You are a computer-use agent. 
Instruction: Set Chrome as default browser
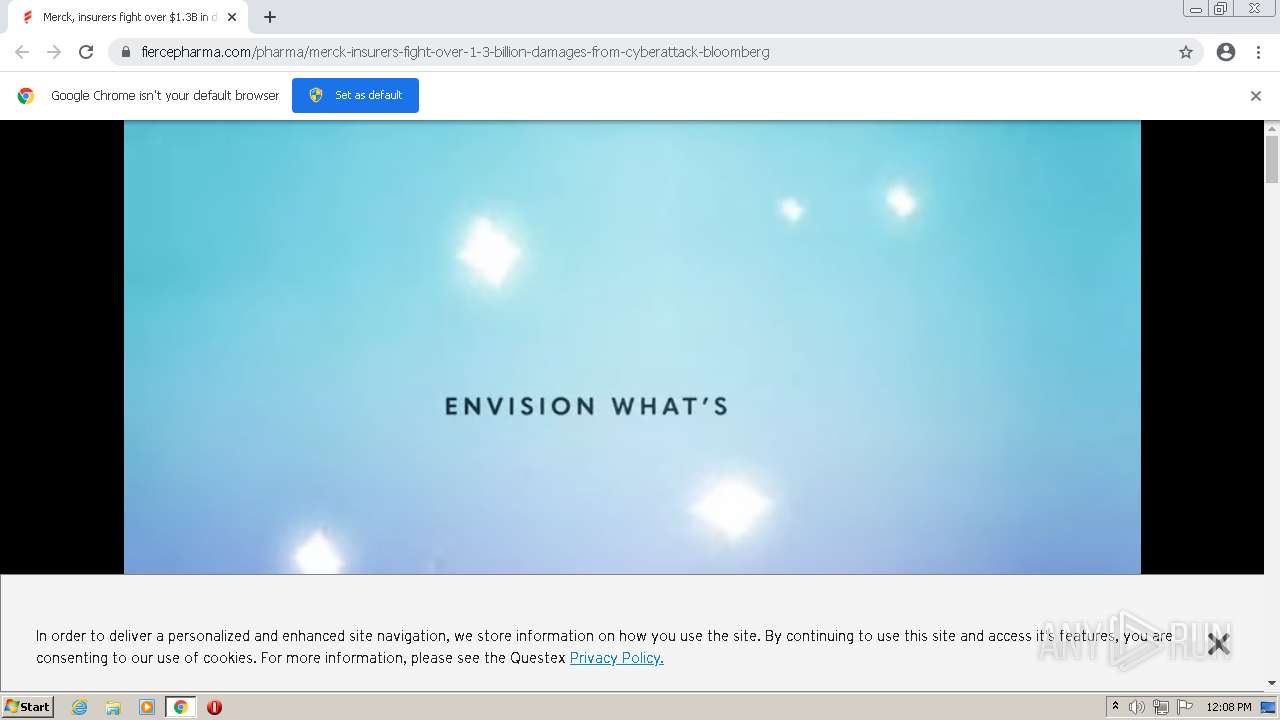(x=355, y=95)
